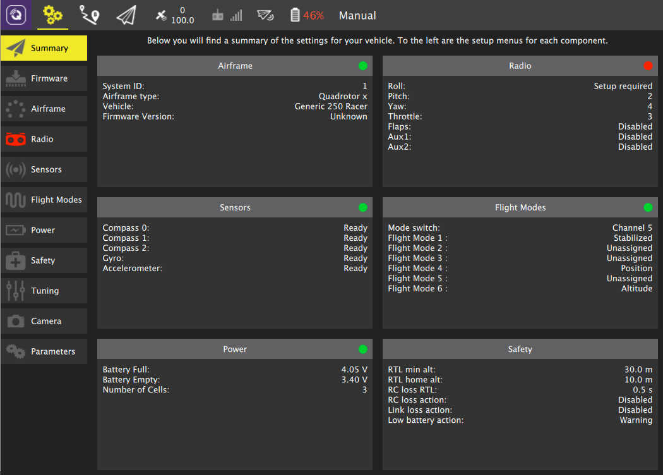Click the telemetry link status icon
The width and height of the screenshot is (663, 475).
point(265,16)
